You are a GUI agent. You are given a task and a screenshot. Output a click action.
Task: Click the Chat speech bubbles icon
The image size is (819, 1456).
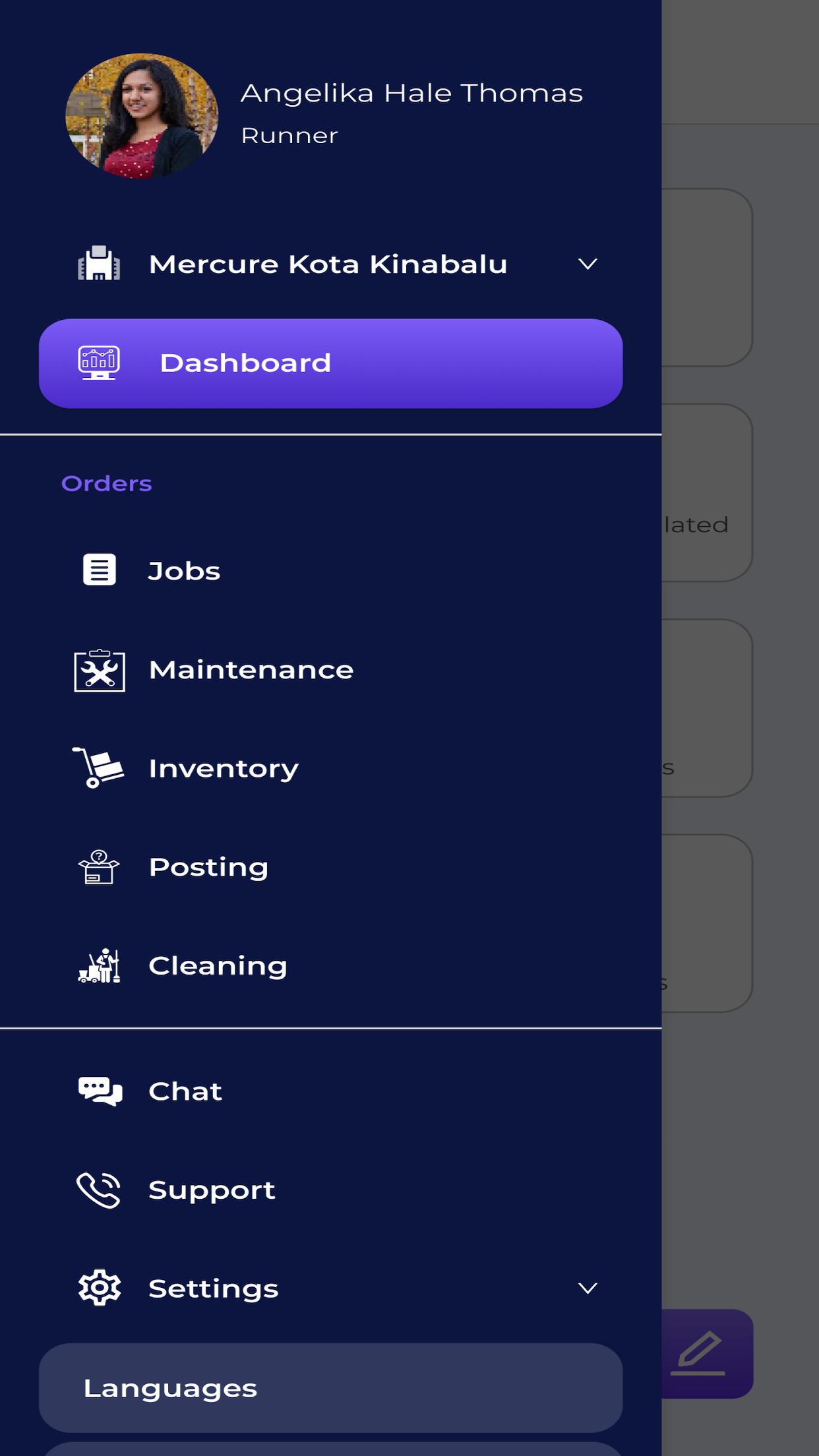pyautogui.click(x=100, y=1091)
